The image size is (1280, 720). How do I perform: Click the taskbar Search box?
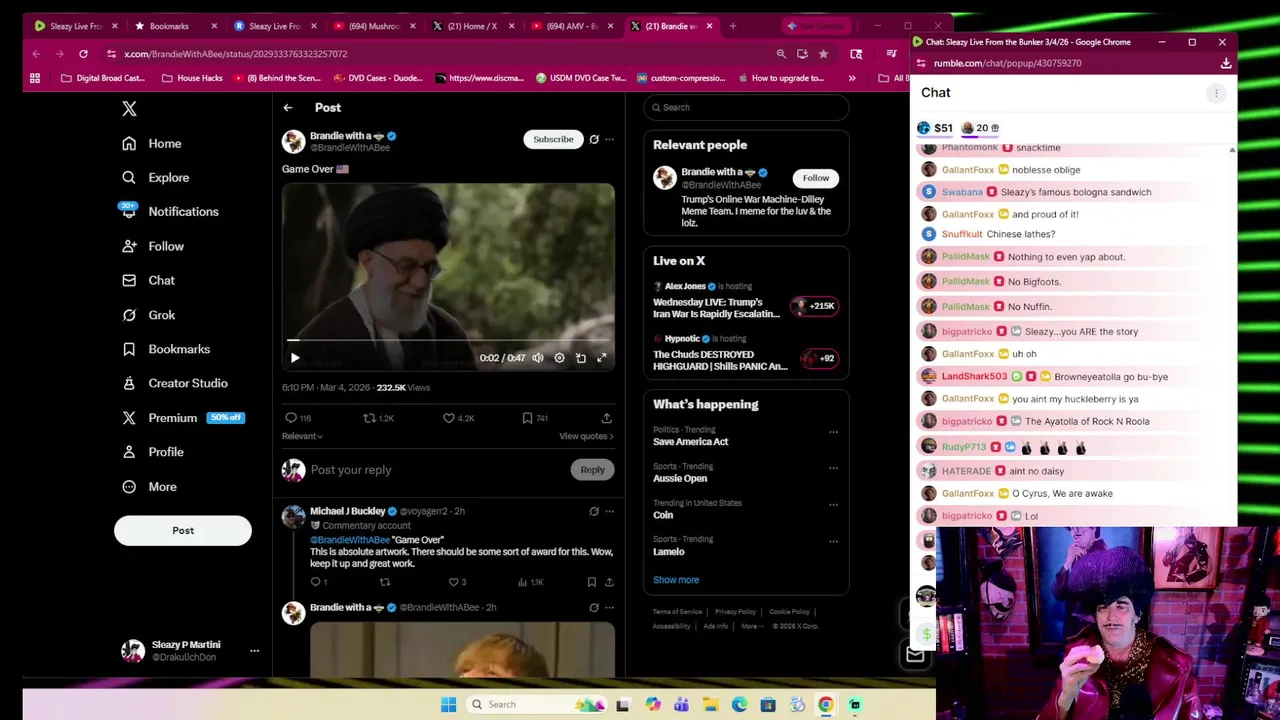pos(537,705)
